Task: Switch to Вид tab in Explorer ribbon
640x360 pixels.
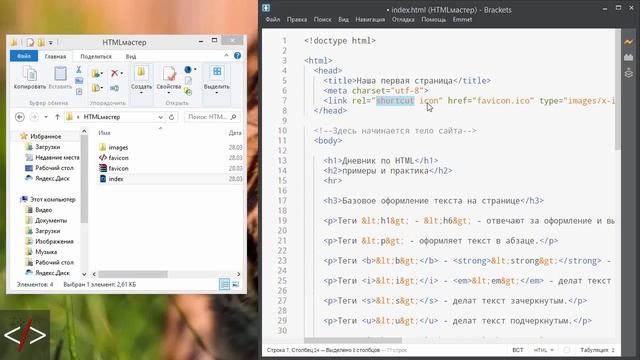Action: coord(131,56)
